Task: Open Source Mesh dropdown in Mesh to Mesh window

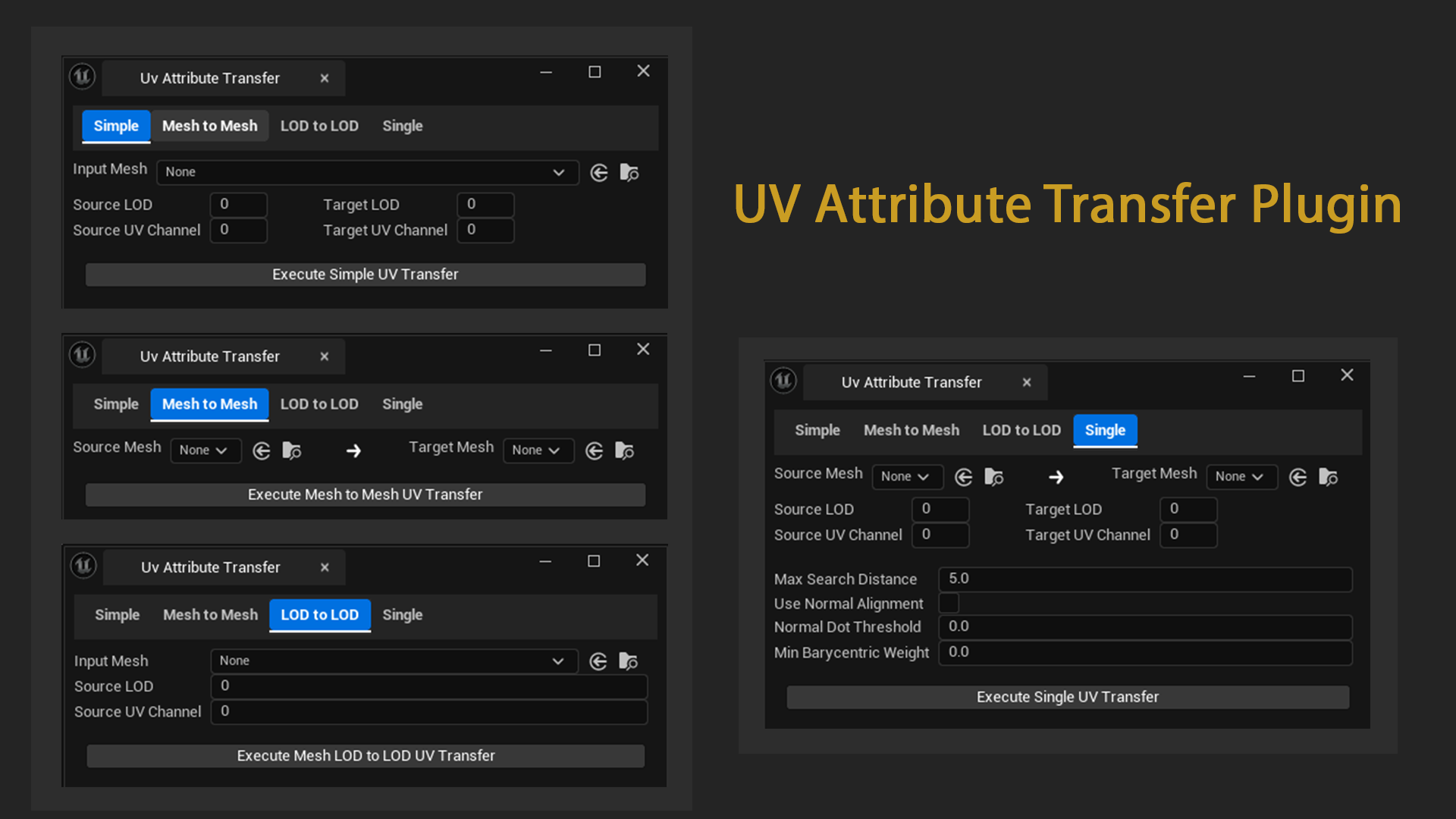Action: [x=206, y=450]
